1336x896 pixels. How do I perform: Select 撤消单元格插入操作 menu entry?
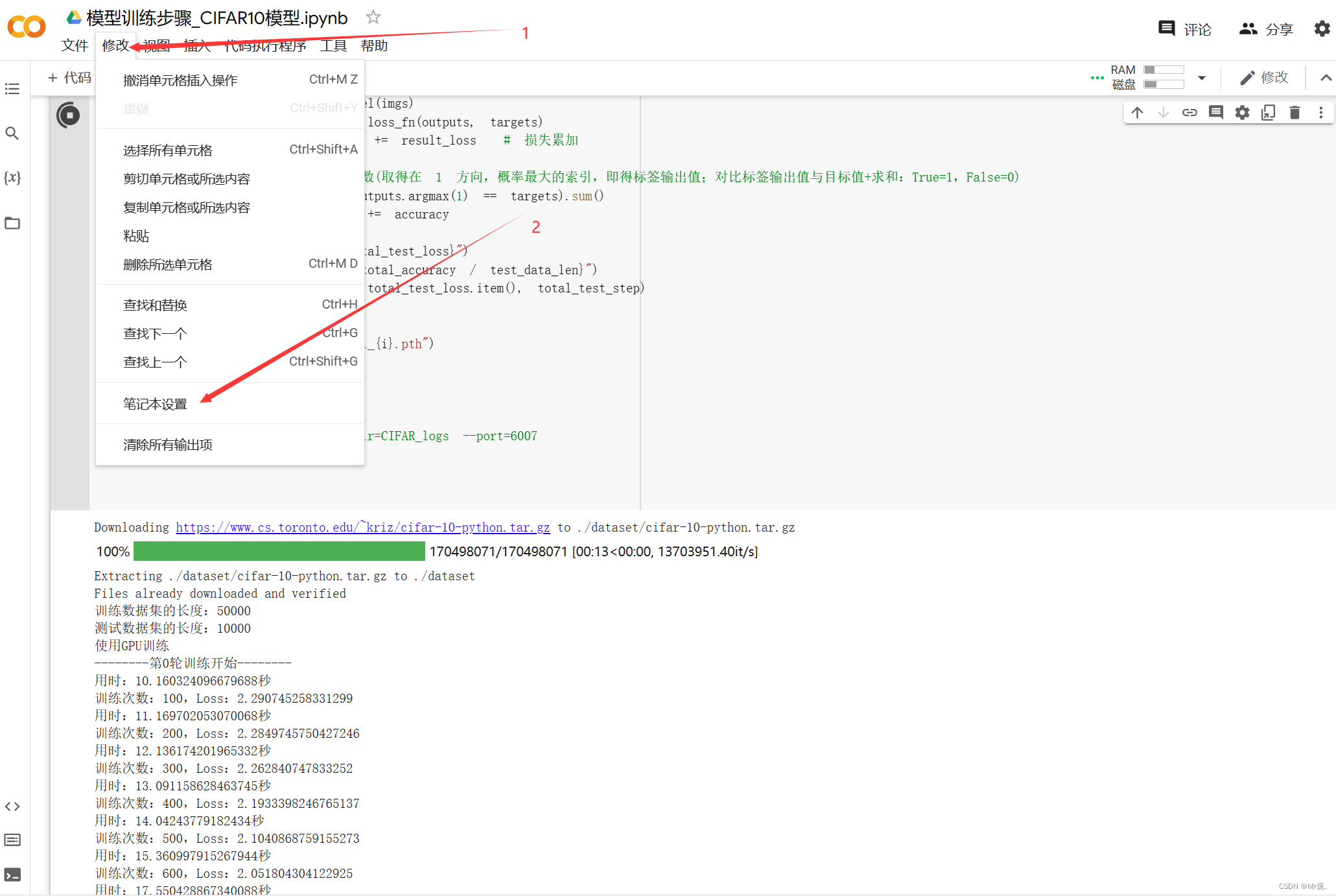[230, 80]
